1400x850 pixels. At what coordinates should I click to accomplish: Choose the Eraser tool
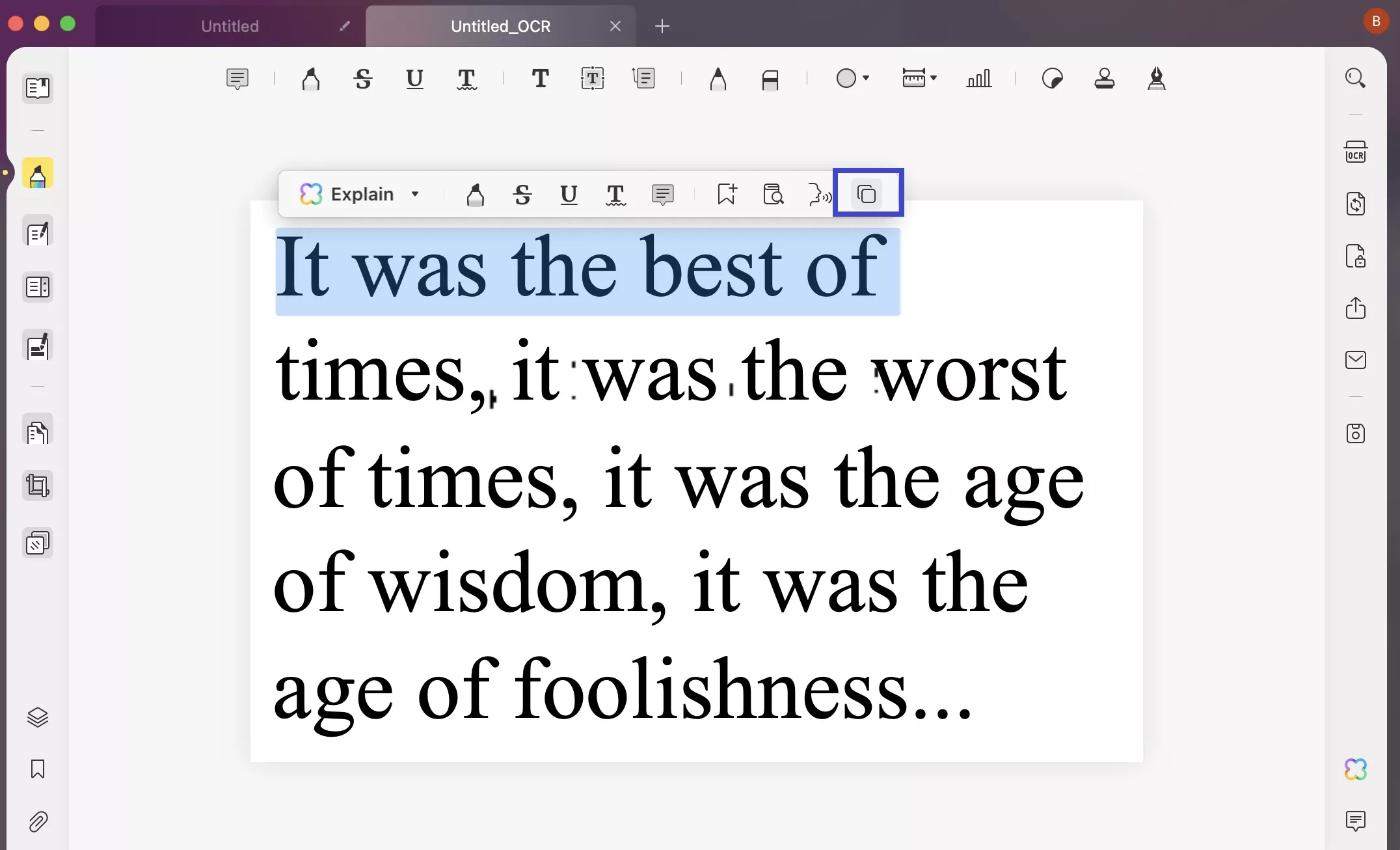770,79
